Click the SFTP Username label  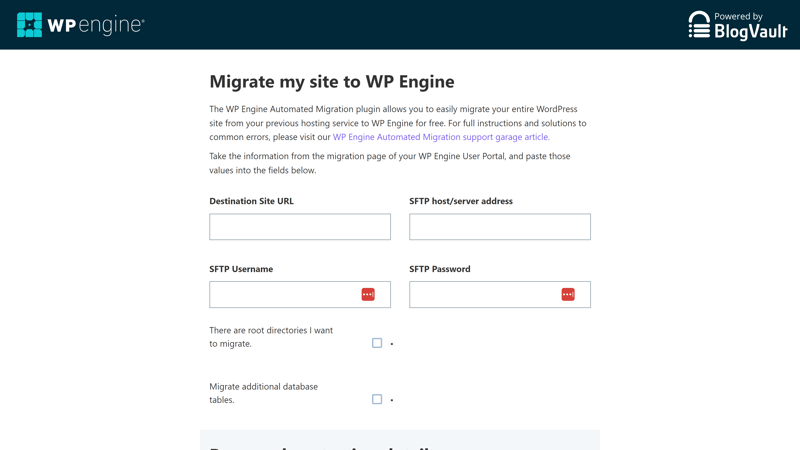(x=241, y=269)
